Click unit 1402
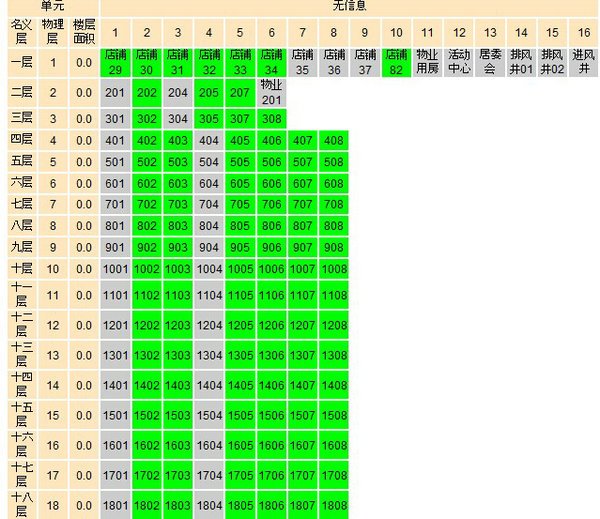The image size is (600, 519). tap(147, 385)
